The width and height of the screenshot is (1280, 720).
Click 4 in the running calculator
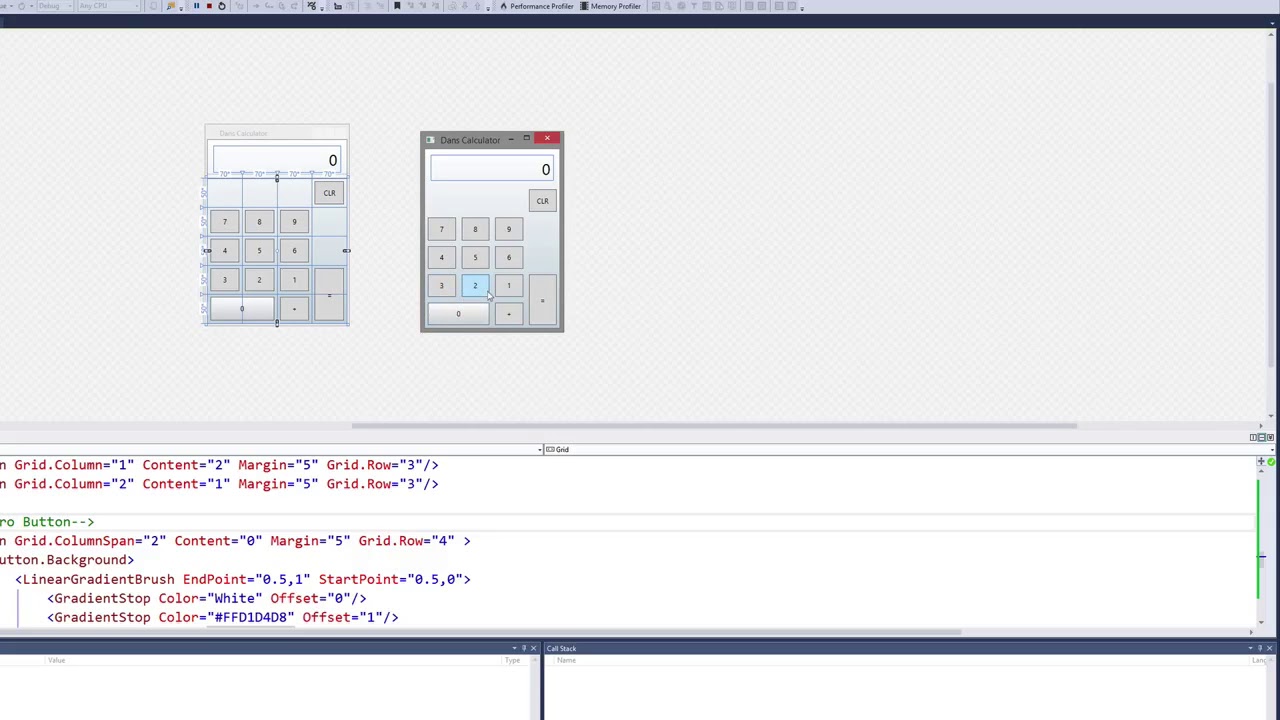(441, 257)
